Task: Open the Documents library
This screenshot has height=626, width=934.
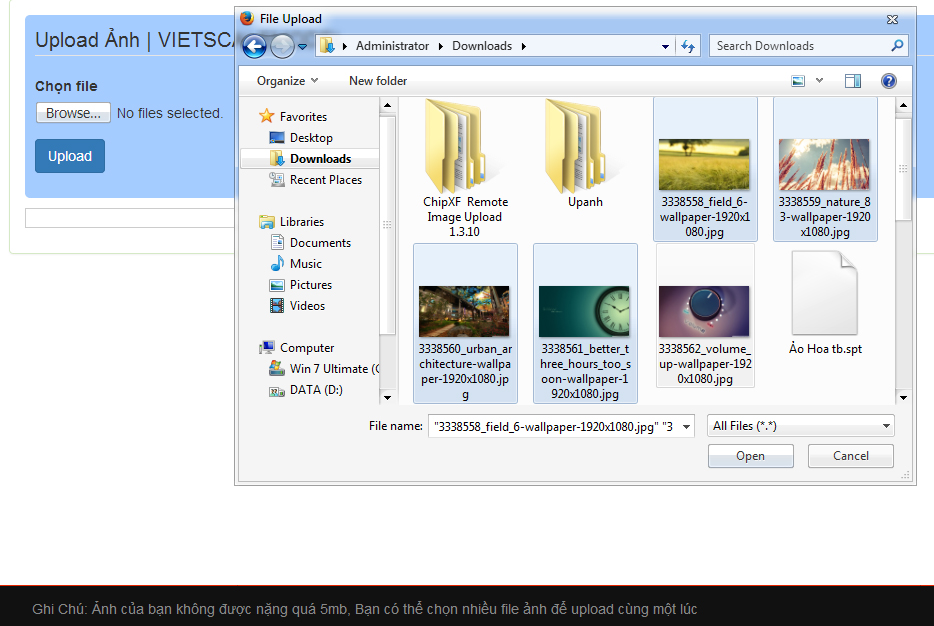Action: click(x=320, y=243)
